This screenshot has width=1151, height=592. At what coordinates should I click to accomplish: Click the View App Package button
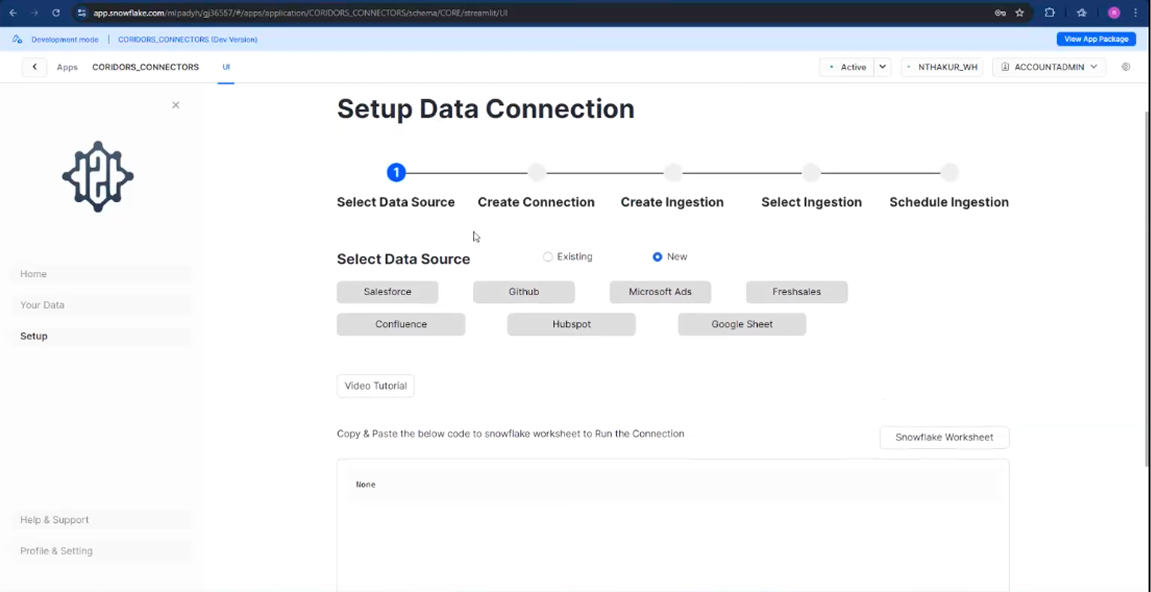pos(1096,38)
